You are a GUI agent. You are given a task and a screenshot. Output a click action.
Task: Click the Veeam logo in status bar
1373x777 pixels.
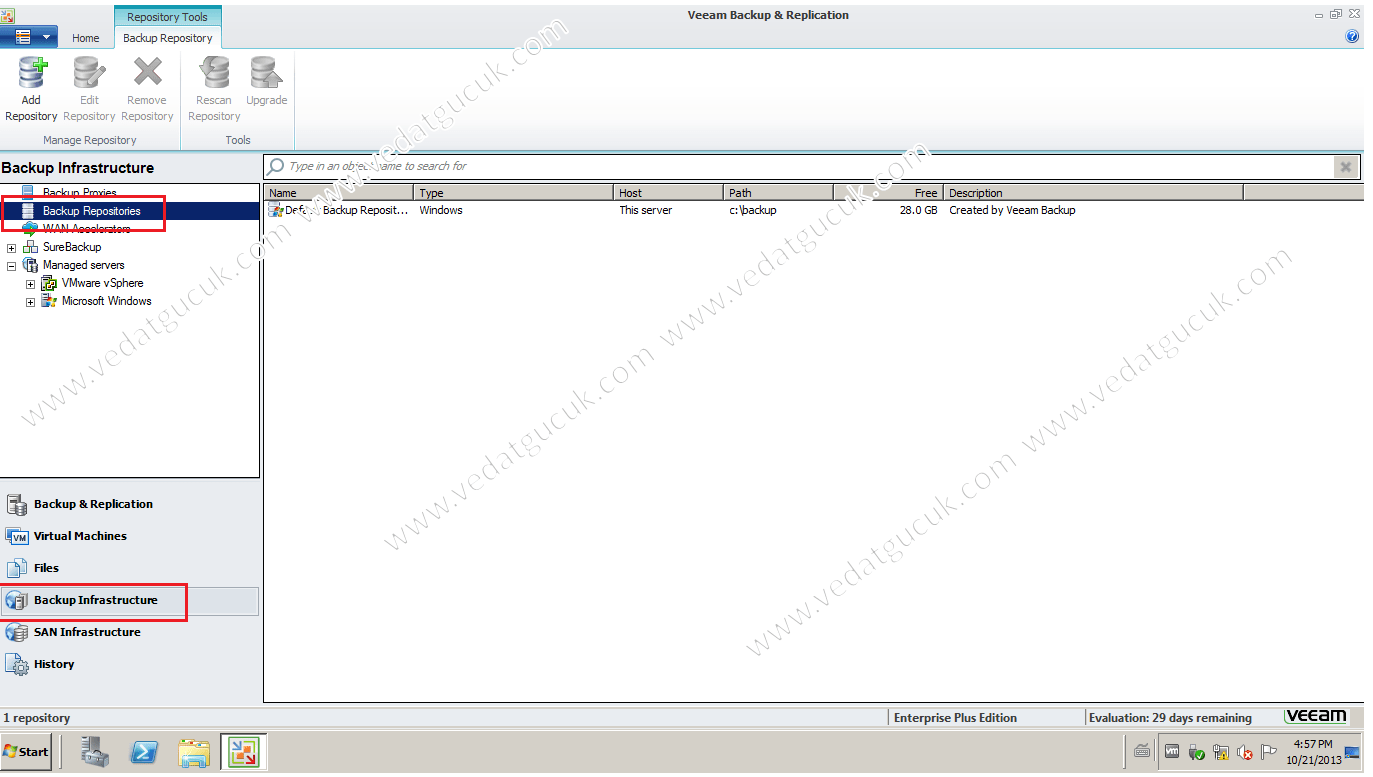(1316, 716)
